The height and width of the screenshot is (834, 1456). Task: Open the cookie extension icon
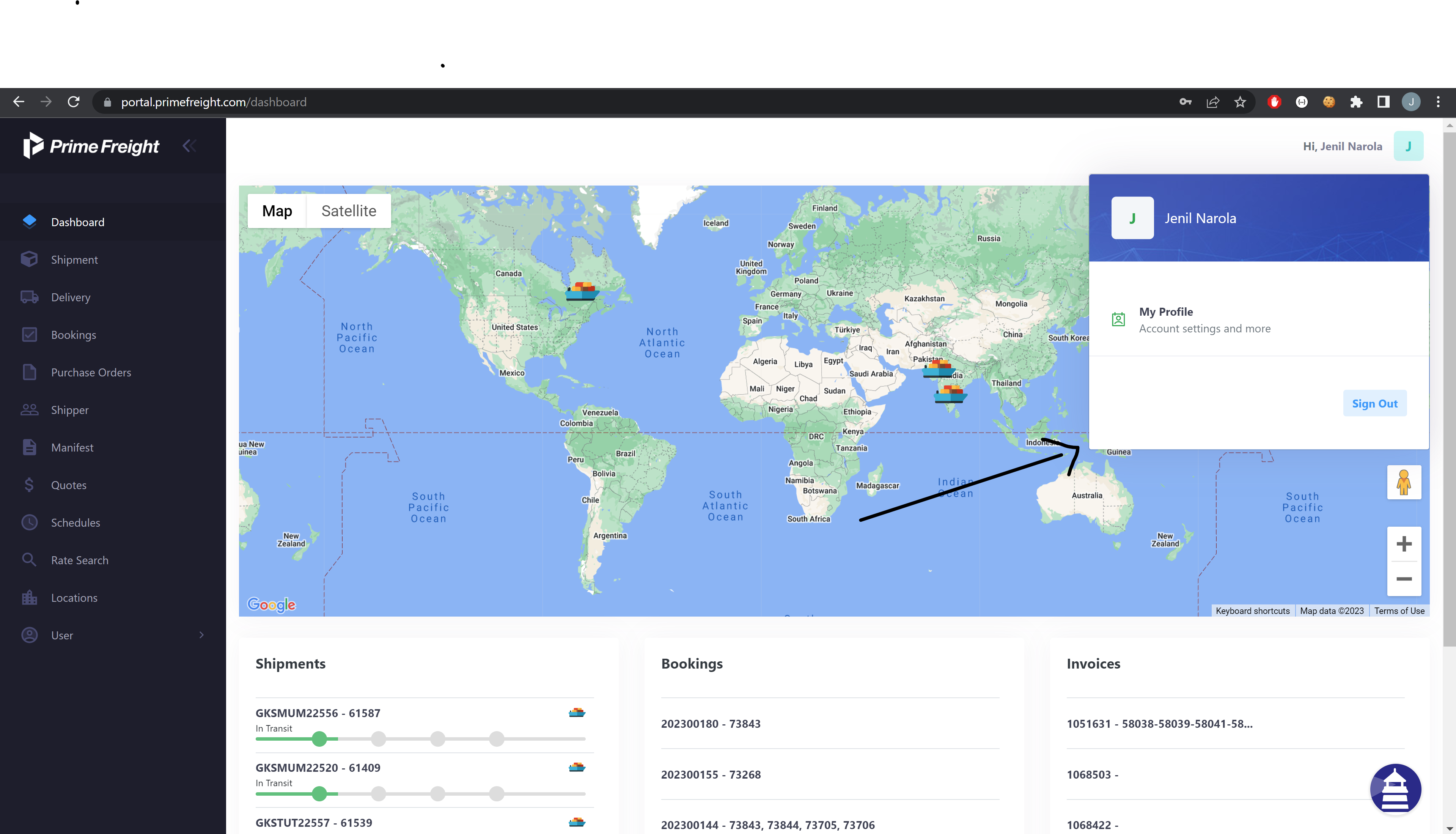[x=1329, y=102]
